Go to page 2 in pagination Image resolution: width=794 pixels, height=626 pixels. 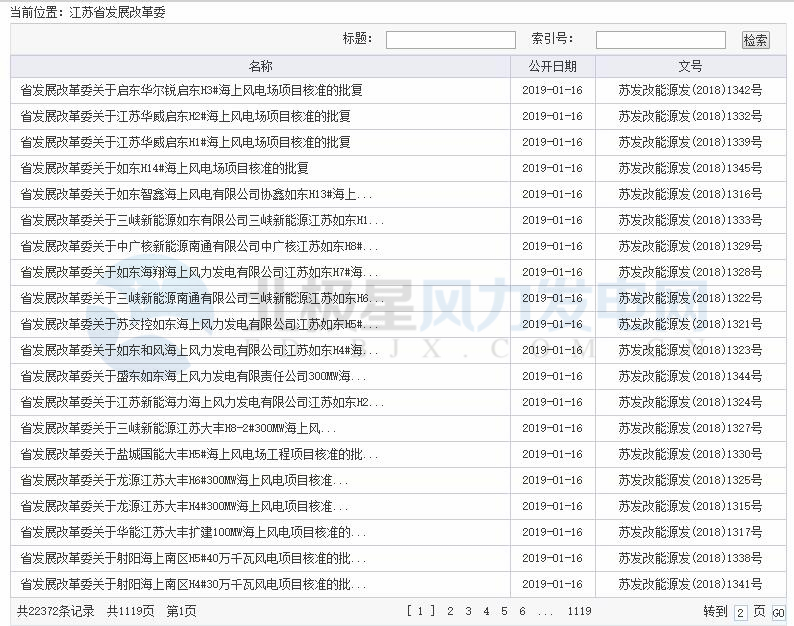click(450, 611)
